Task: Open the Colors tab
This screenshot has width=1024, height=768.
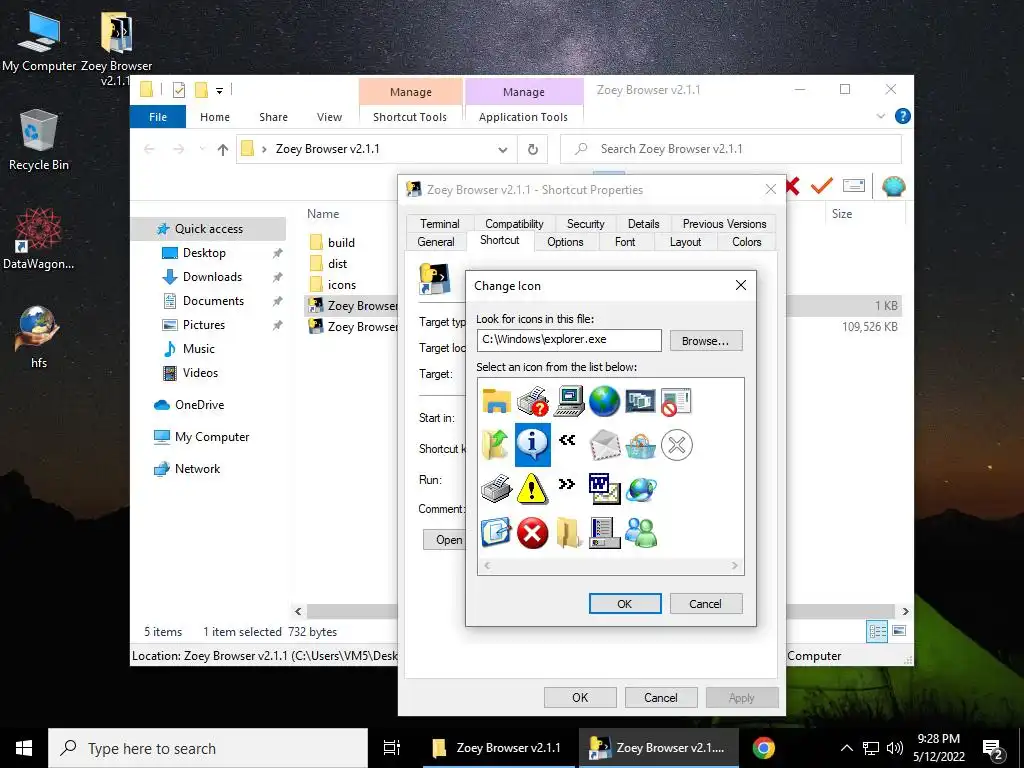Action: pyautogui.click(x=746, y=242)
